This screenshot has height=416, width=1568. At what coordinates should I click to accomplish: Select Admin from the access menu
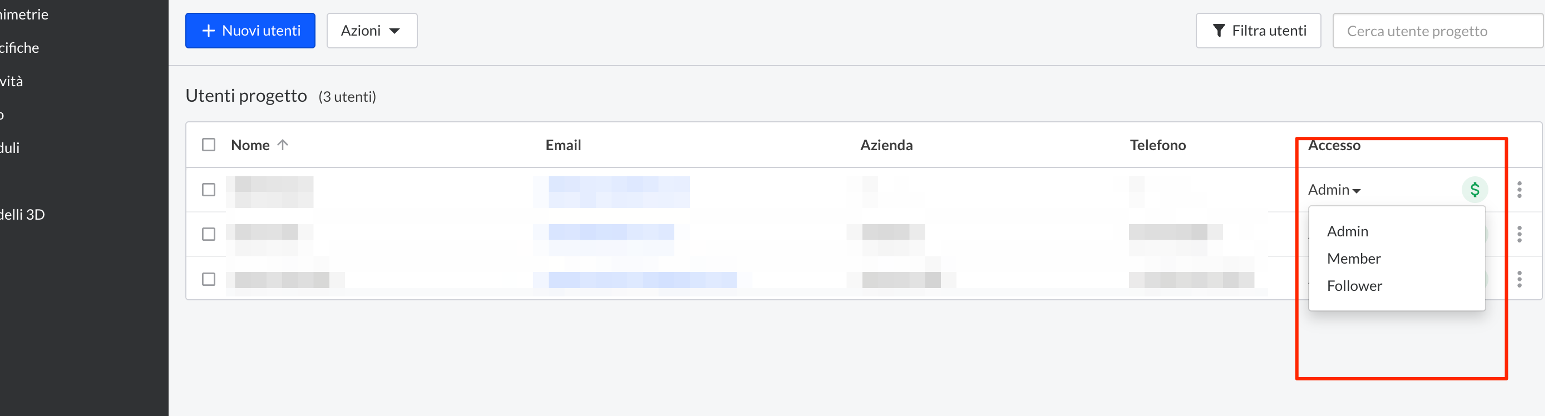(1347, 231)
